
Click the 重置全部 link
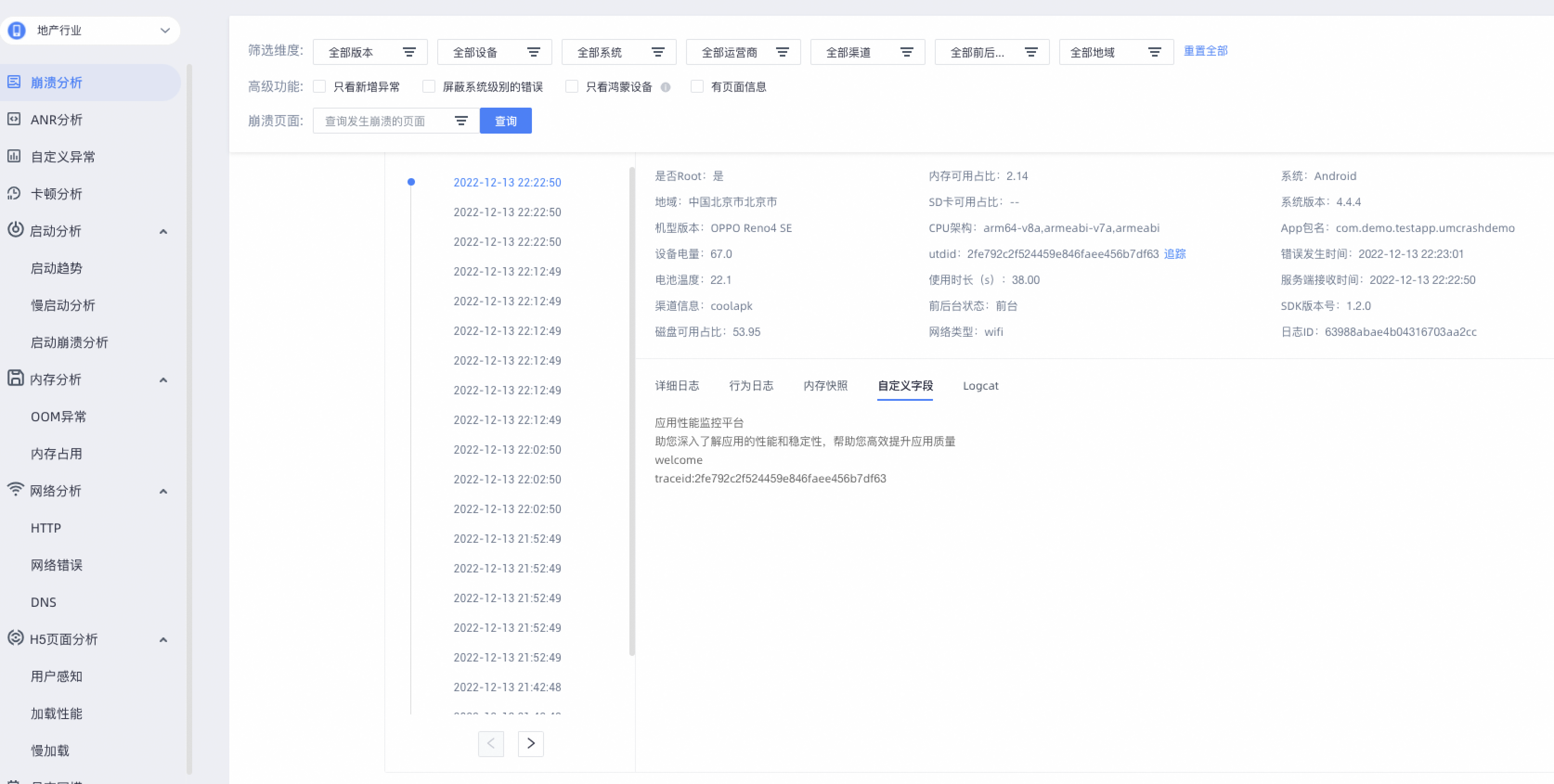[1205, 51]
